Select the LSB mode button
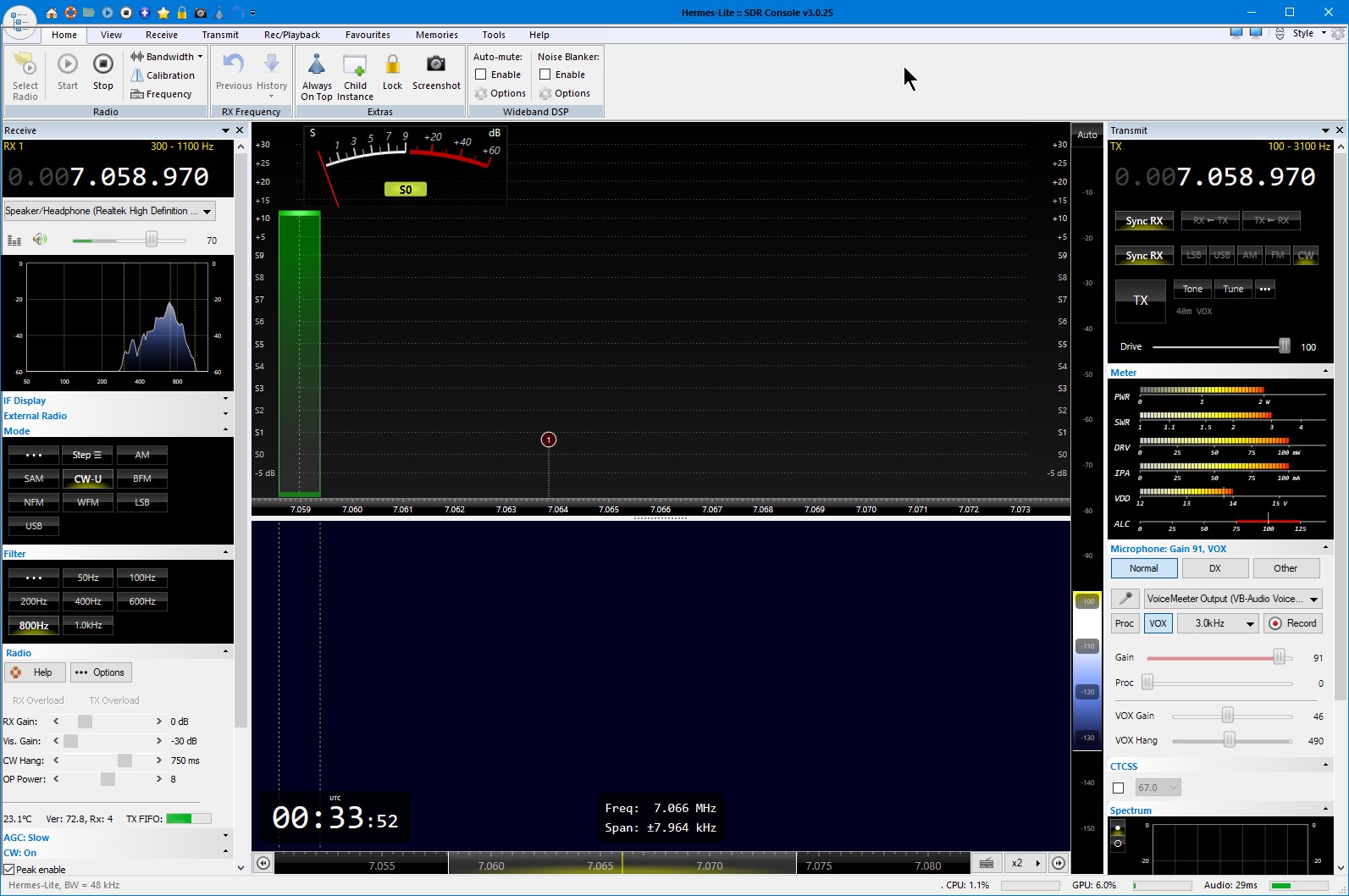1349x896 pixels. (x=142, y=502)
